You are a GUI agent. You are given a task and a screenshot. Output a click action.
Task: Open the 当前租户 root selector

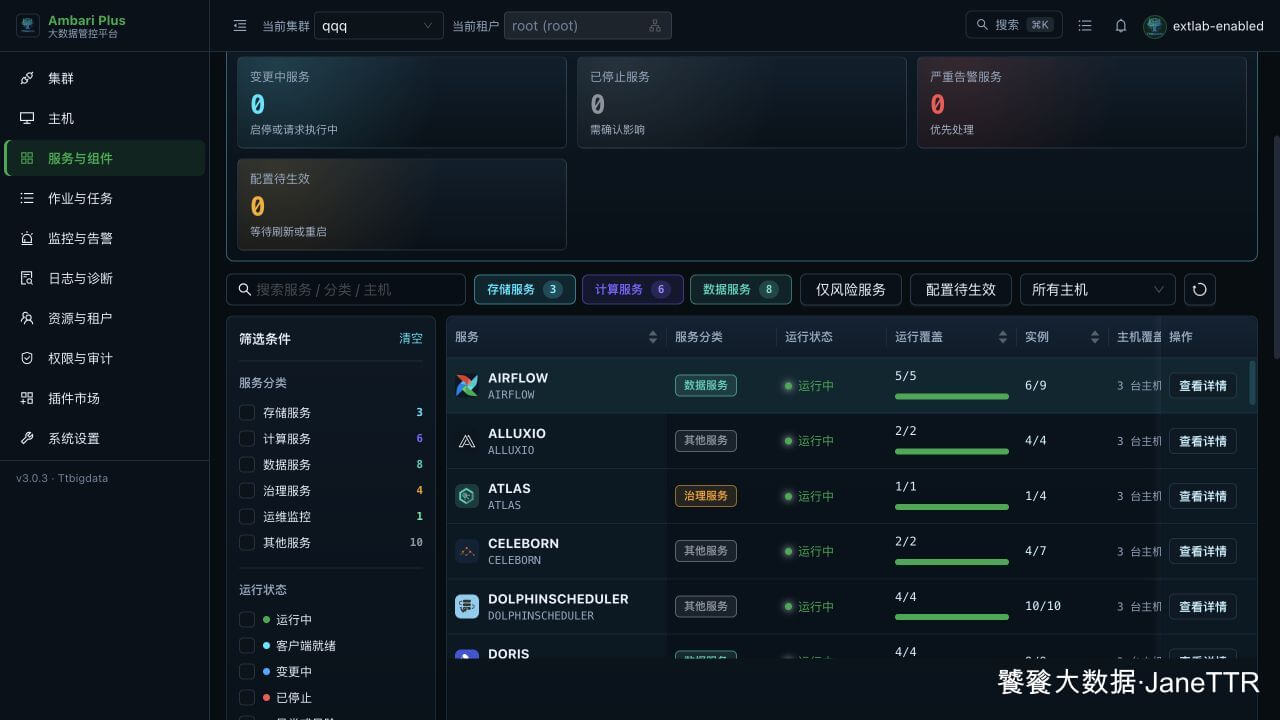pos(587,26)
